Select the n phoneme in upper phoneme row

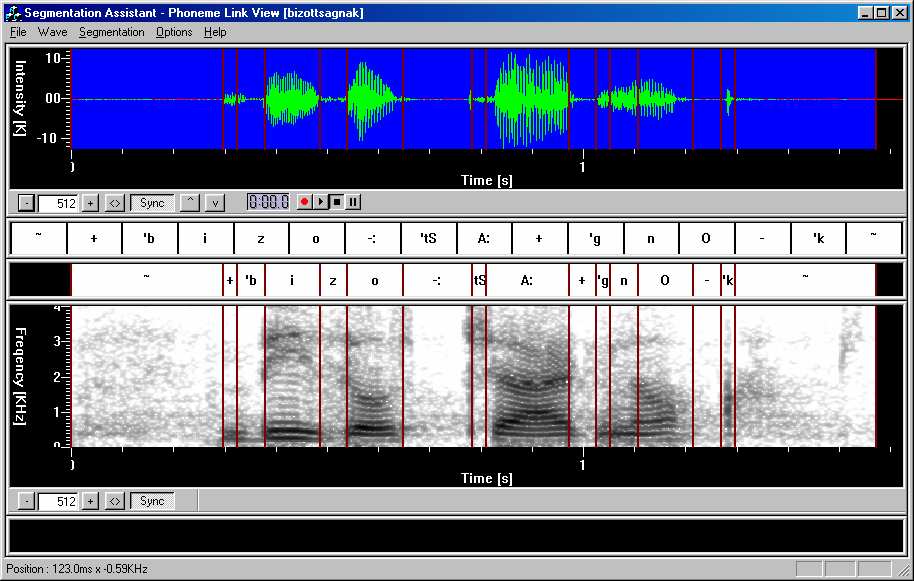651,238
